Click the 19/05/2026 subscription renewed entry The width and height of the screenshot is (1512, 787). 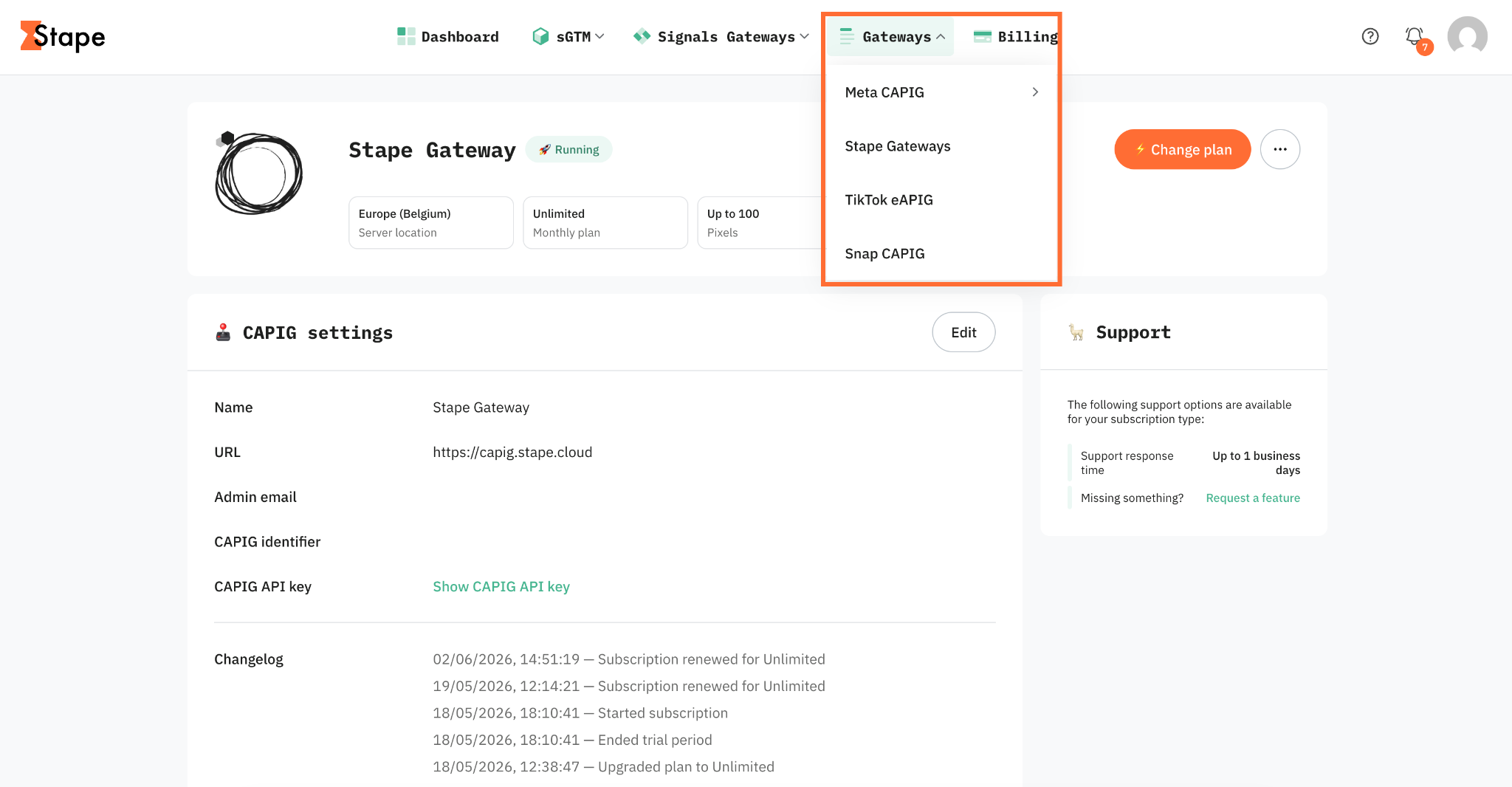point(629,686)
